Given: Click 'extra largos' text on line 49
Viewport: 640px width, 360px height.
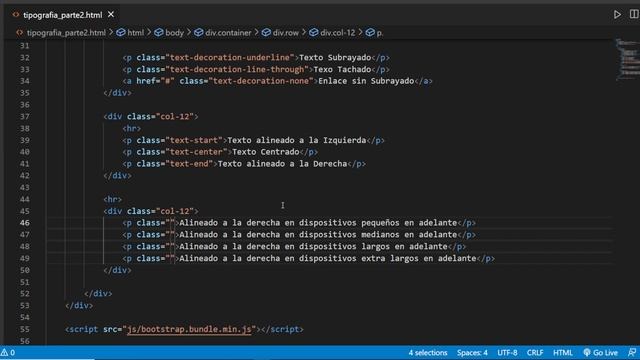Looking at the screenshot, I should [390, 258].
